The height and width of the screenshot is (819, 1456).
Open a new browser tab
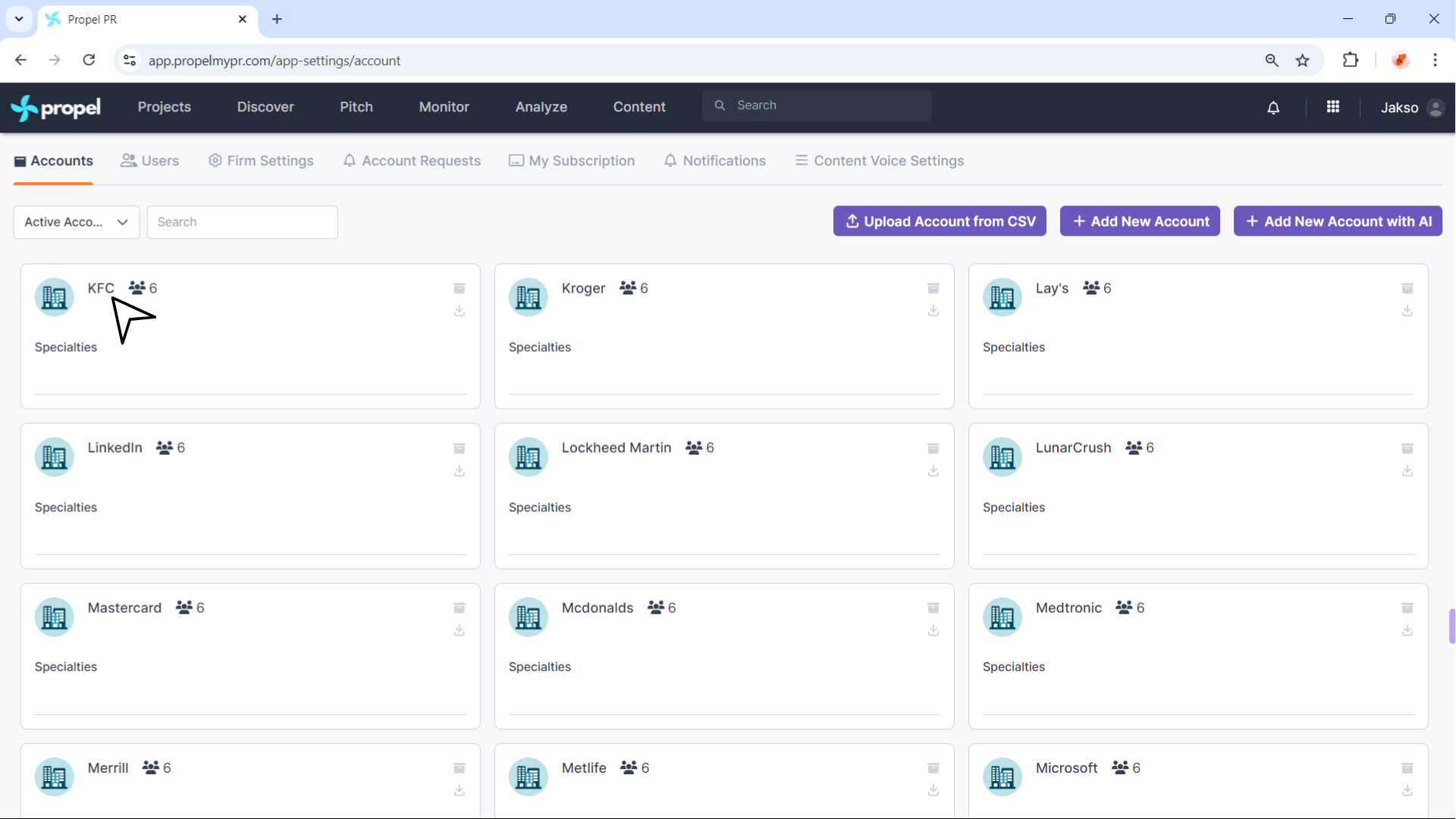277,19
